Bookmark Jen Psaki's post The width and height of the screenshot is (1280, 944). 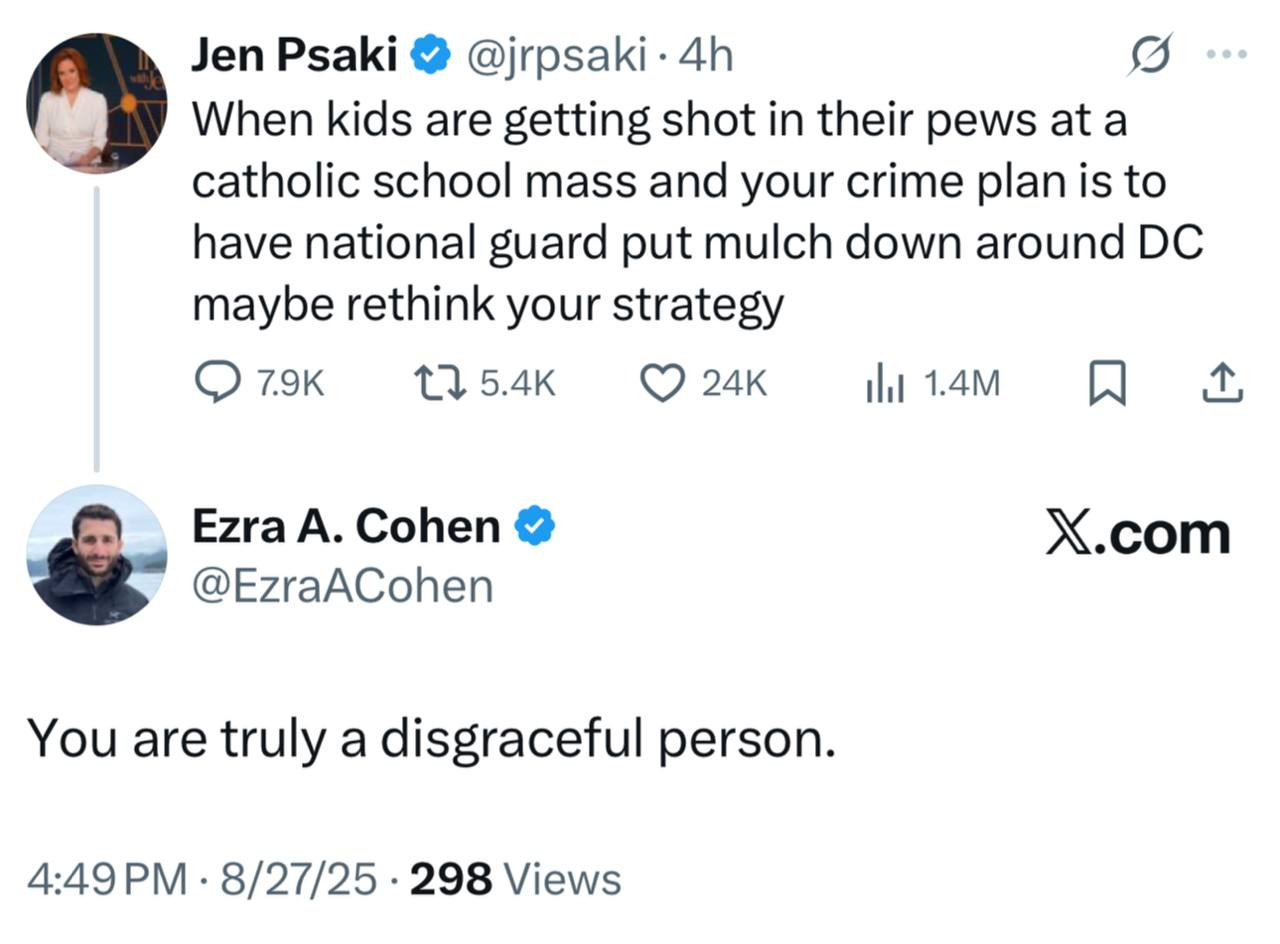pyautogui.click(x=1106, y=384)
